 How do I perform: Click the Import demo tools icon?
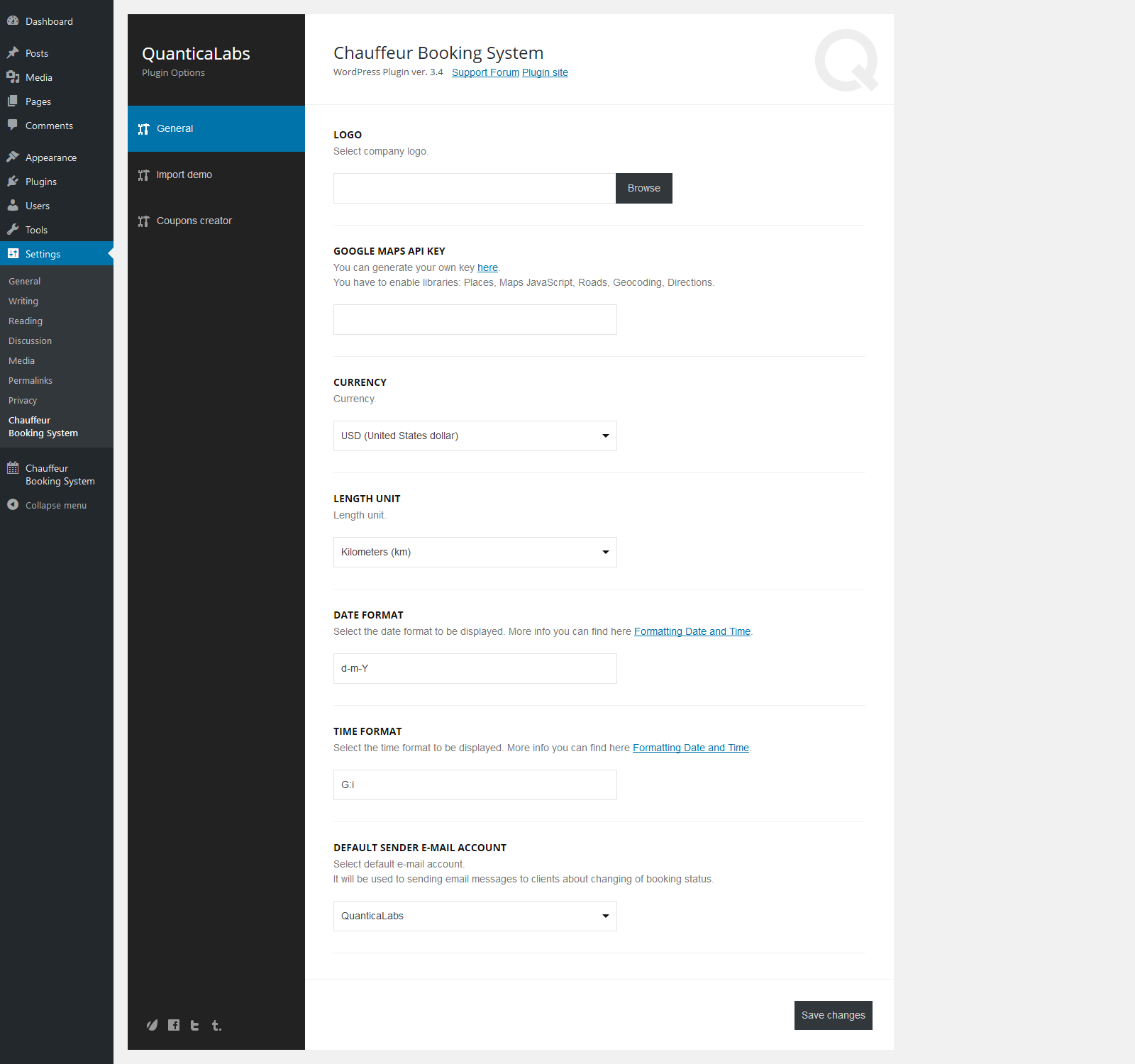(144, 174)
